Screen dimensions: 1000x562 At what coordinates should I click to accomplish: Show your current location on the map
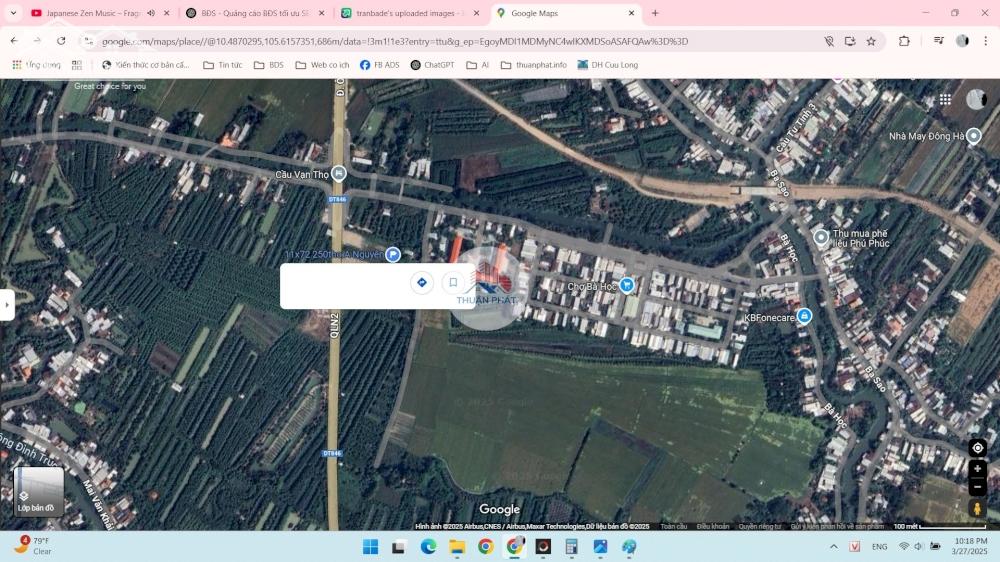977,448
